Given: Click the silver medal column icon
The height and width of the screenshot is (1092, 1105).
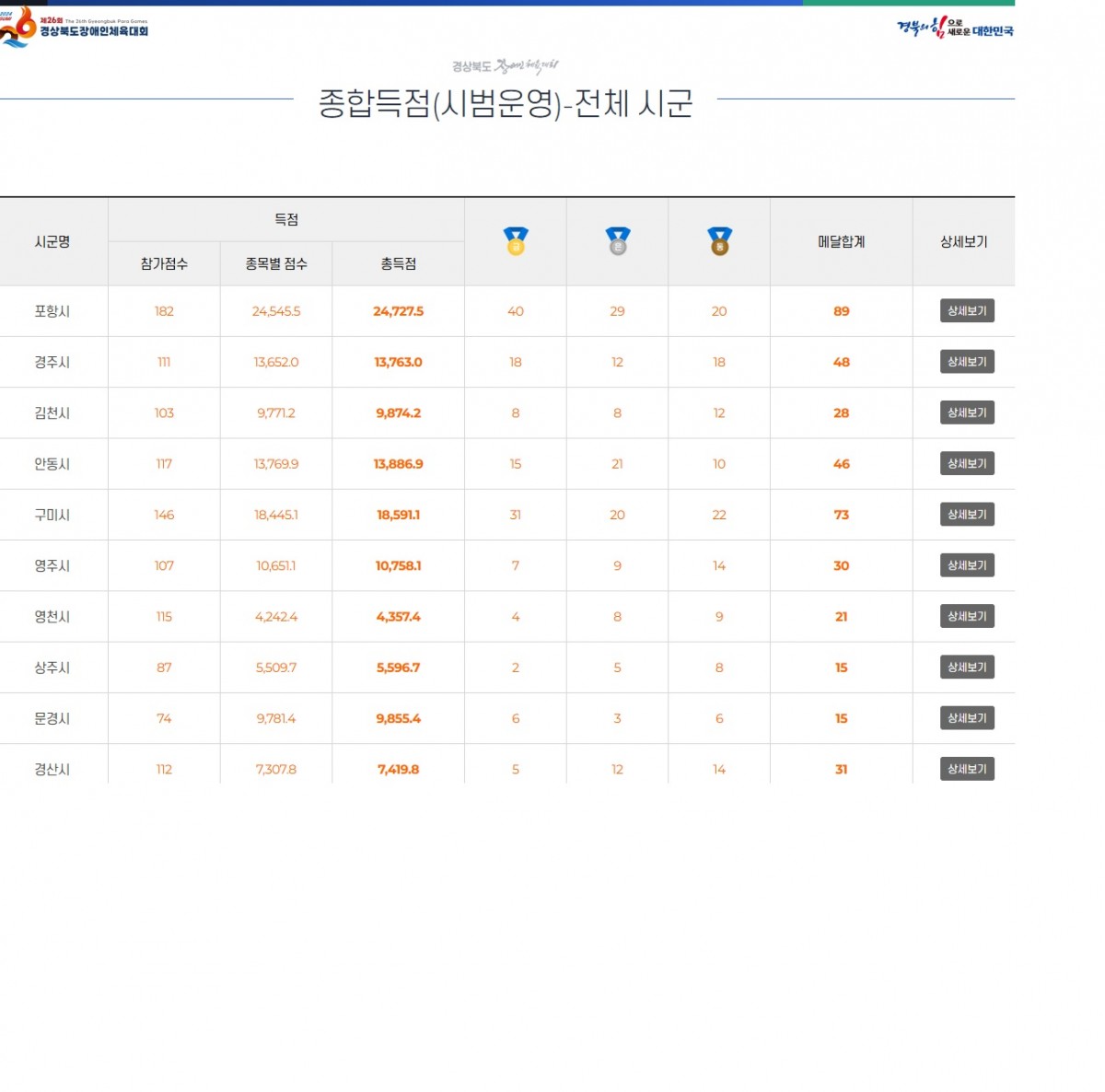Looking at the screenshot, I should coord(618,241).
